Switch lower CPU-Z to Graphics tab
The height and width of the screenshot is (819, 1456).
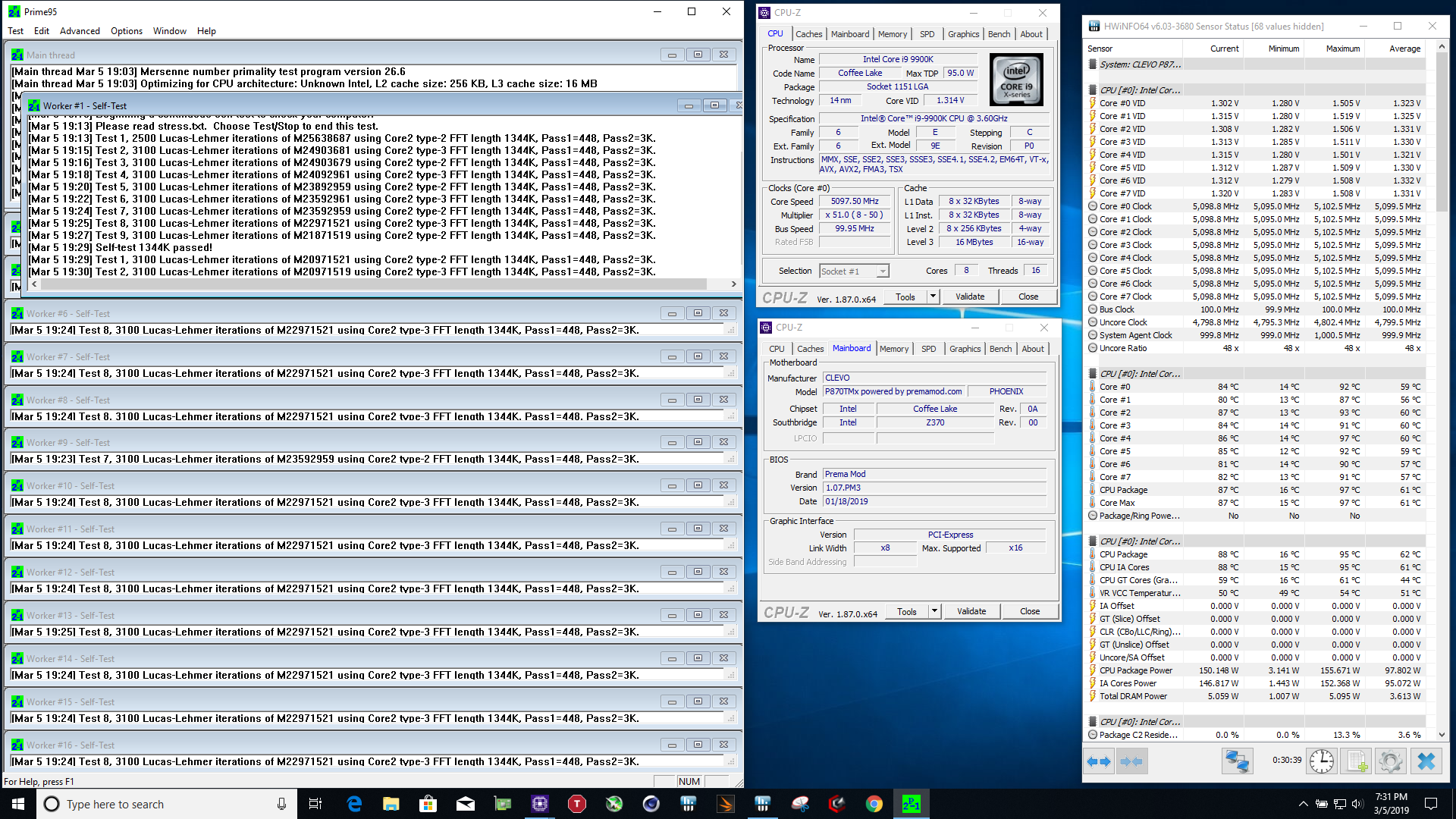(965, 349)
